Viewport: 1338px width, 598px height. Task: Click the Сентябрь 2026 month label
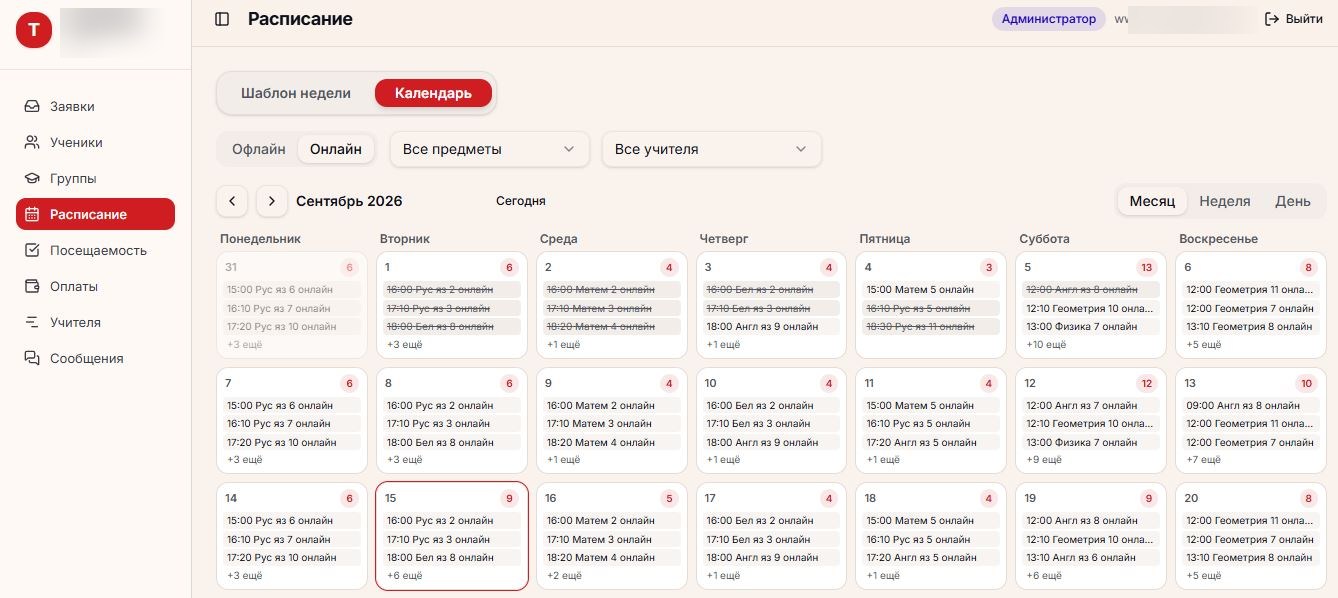pos(349,201)
